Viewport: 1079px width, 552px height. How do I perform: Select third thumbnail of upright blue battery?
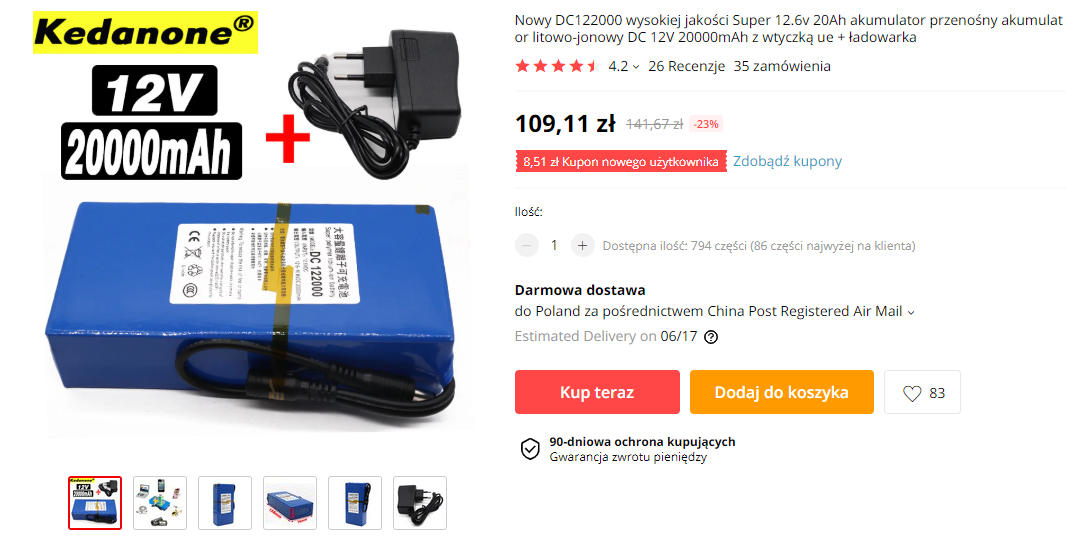point(225,503)
